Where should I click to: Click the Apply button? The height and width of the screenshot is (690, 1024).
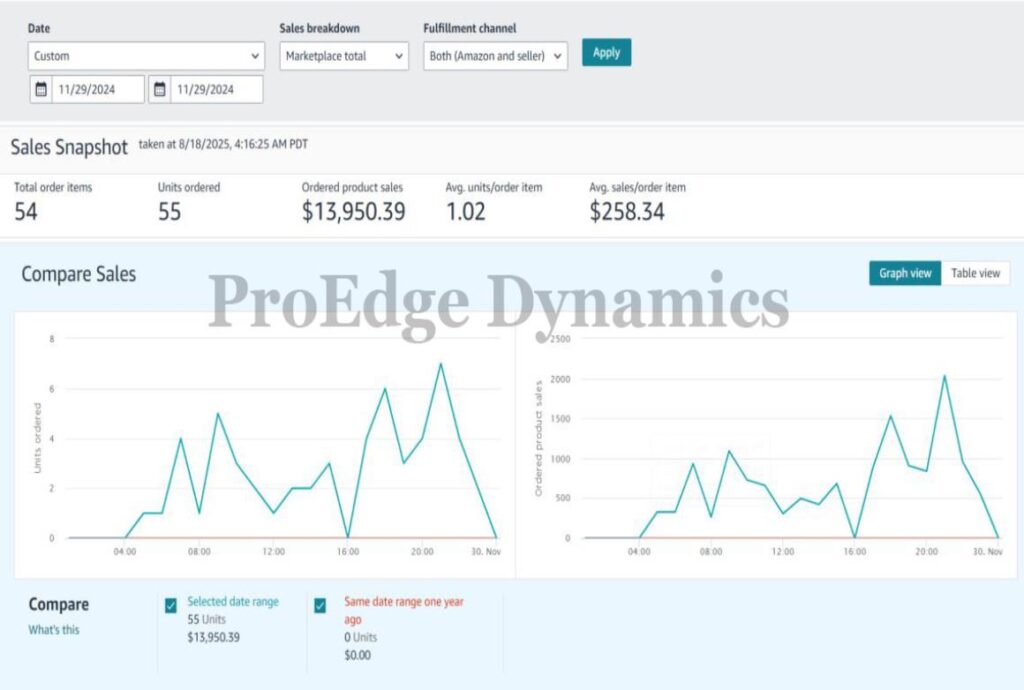point(606,53)
